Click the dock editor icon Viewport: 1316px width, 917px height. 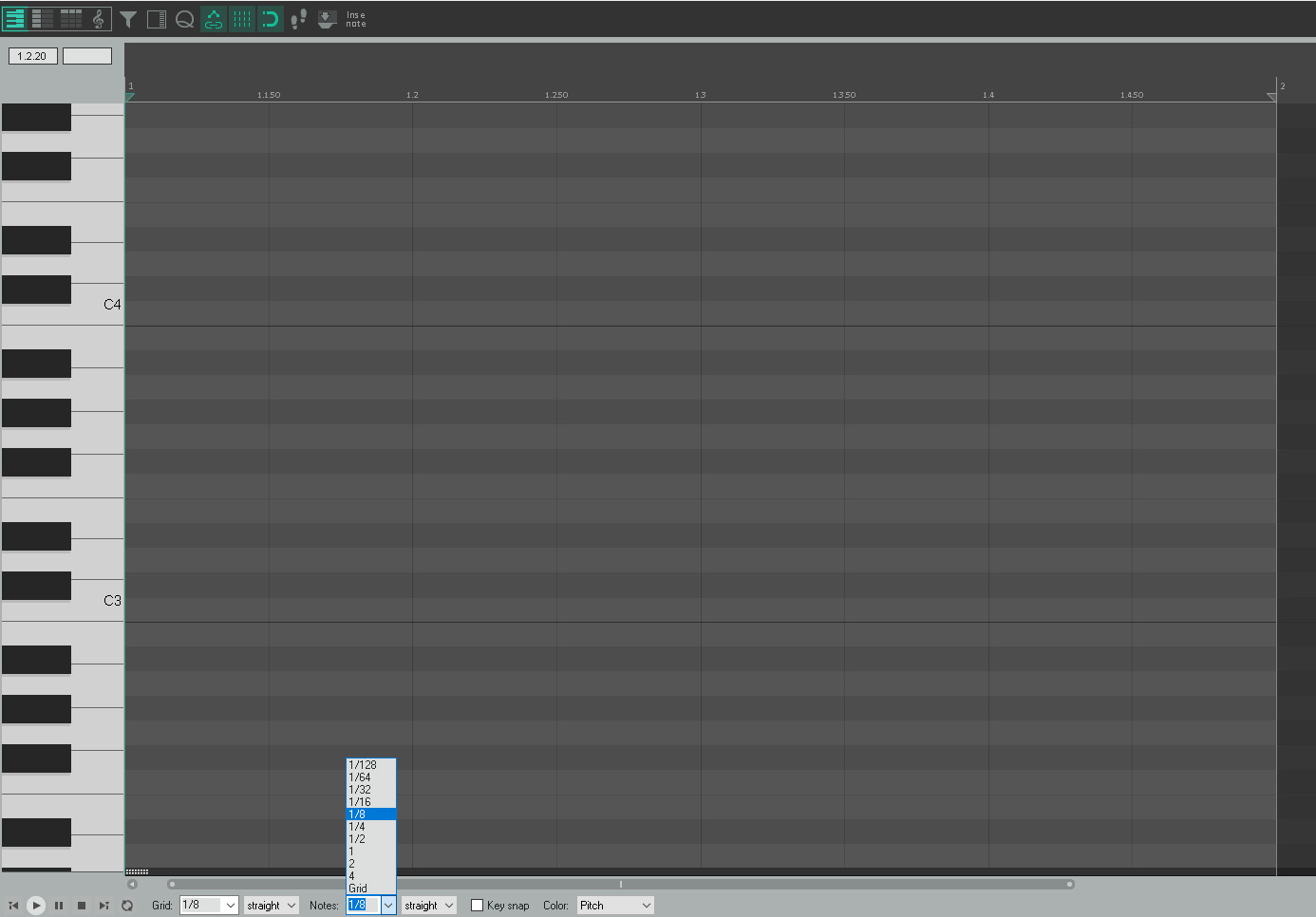tap(157, 18)
